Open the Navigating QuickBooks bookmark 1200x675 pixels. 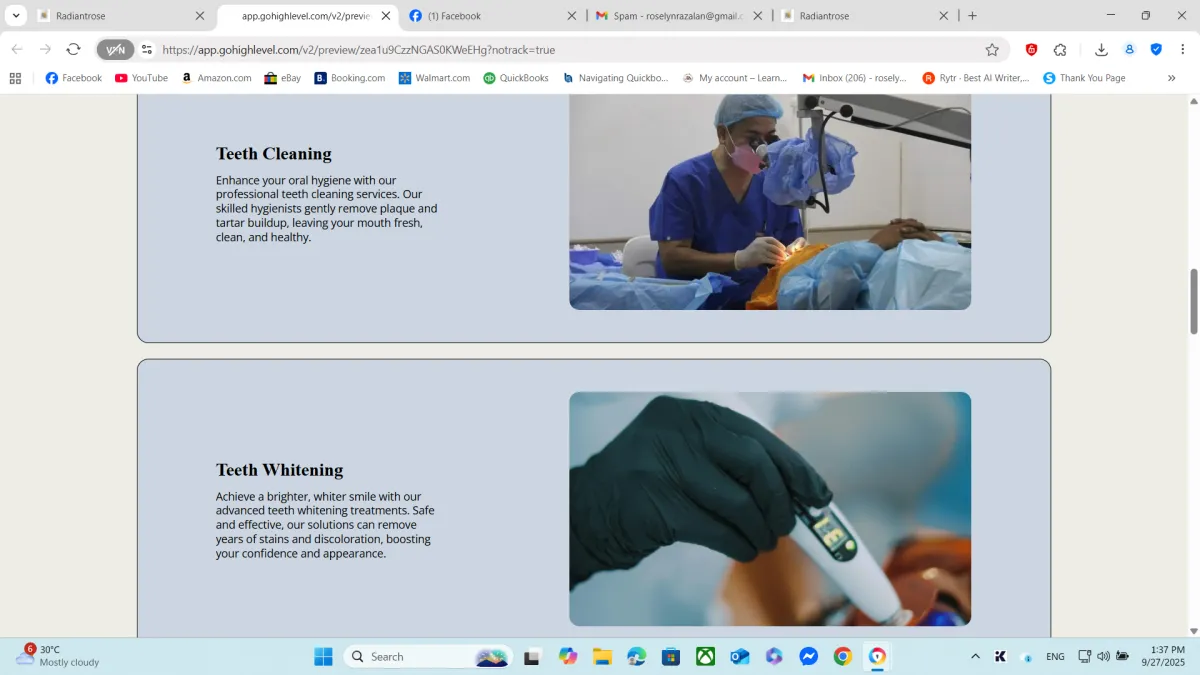[x=615, y=78]
